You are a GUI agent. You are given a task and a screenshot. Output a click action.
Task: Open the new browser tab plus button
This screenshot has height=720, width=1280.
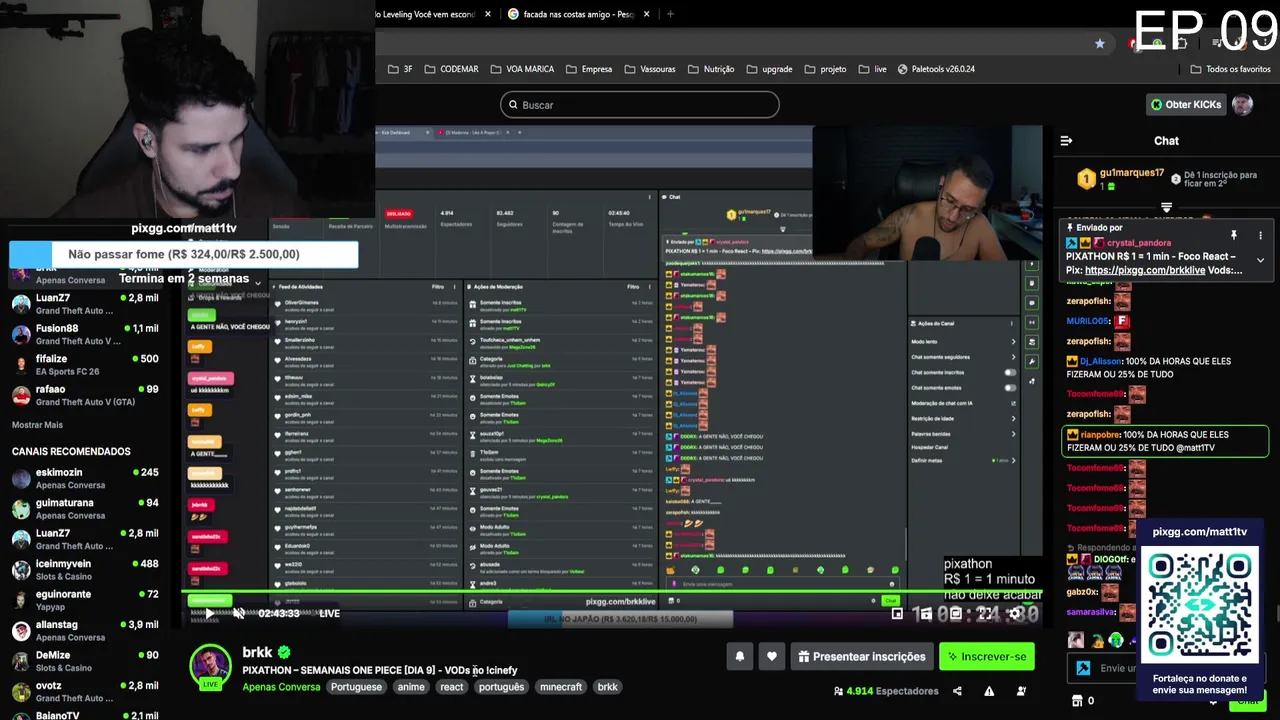coord(670,14)
